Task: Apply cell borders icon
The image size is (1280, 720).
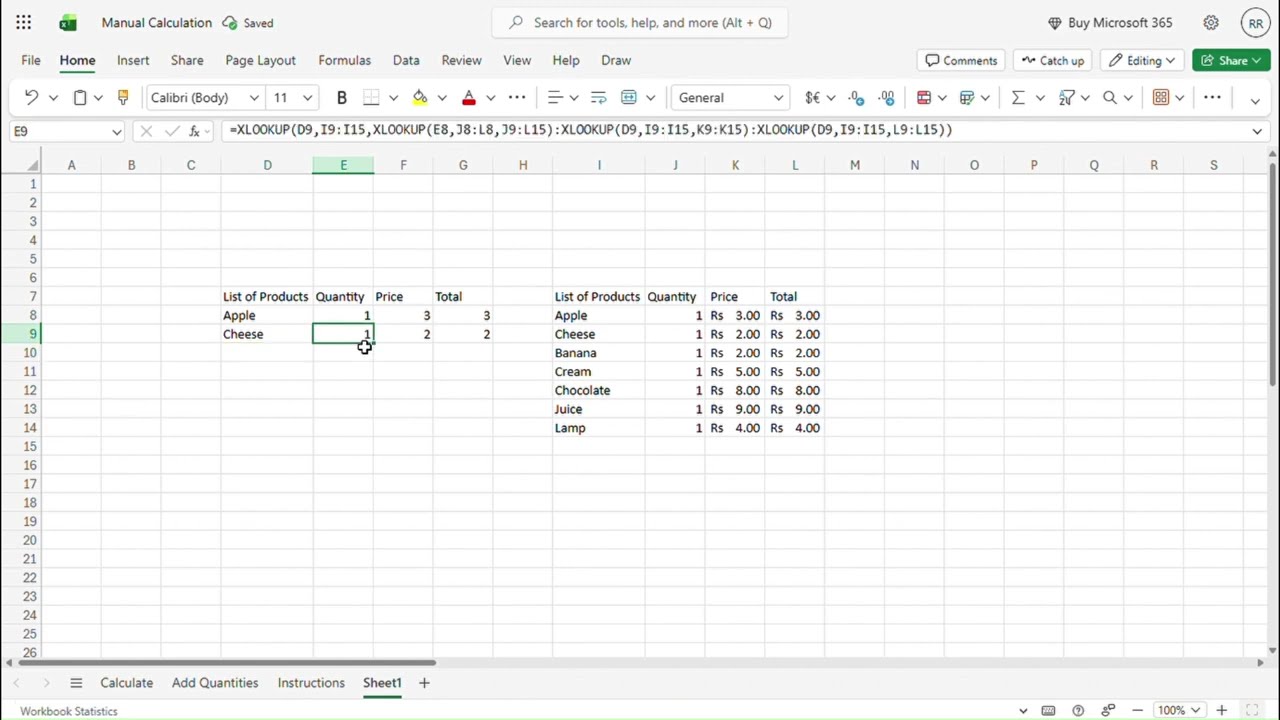Action: [371, 97]
